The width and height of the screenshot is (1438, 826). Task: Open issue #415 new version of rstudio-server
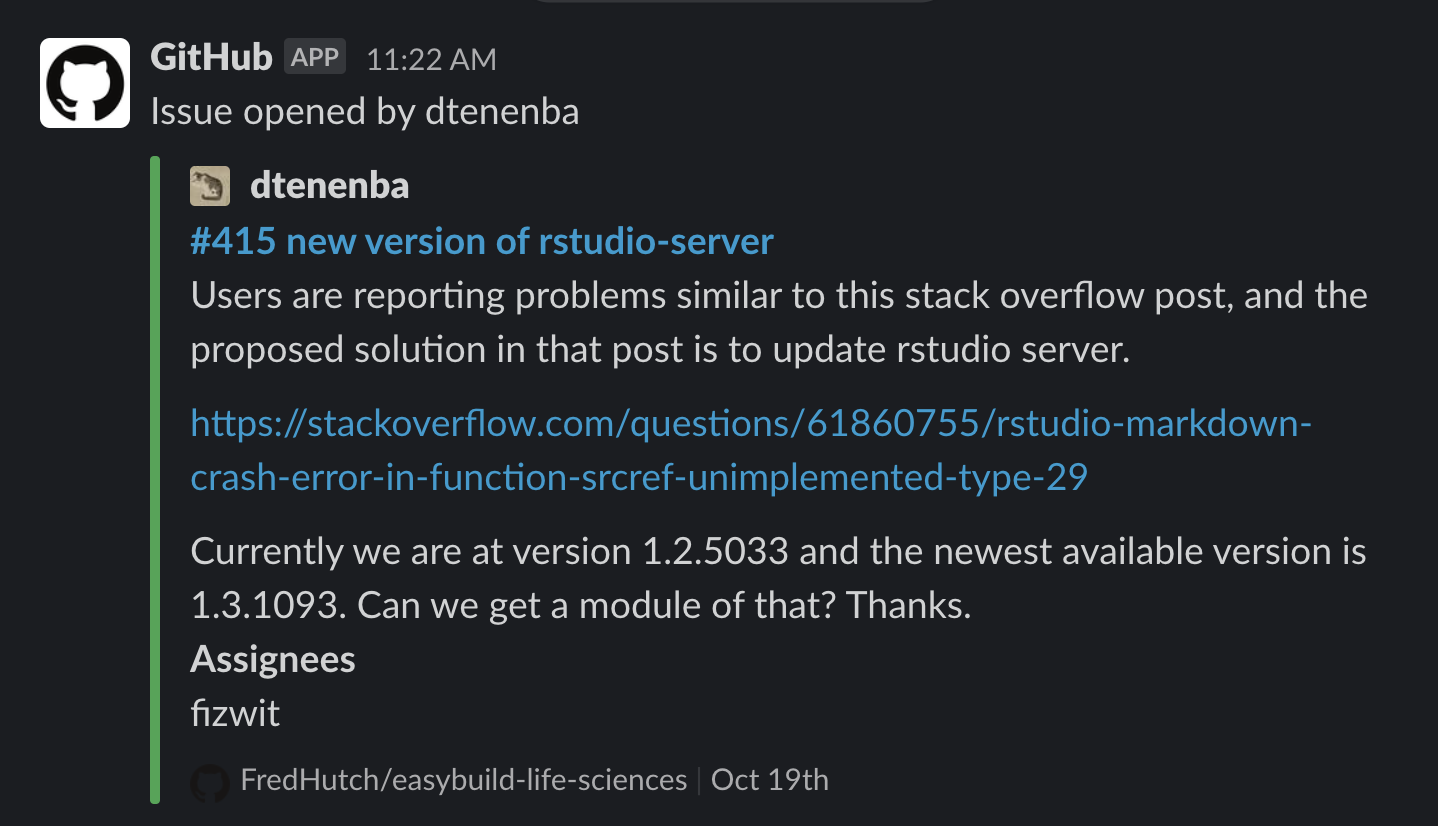(482, 241)
